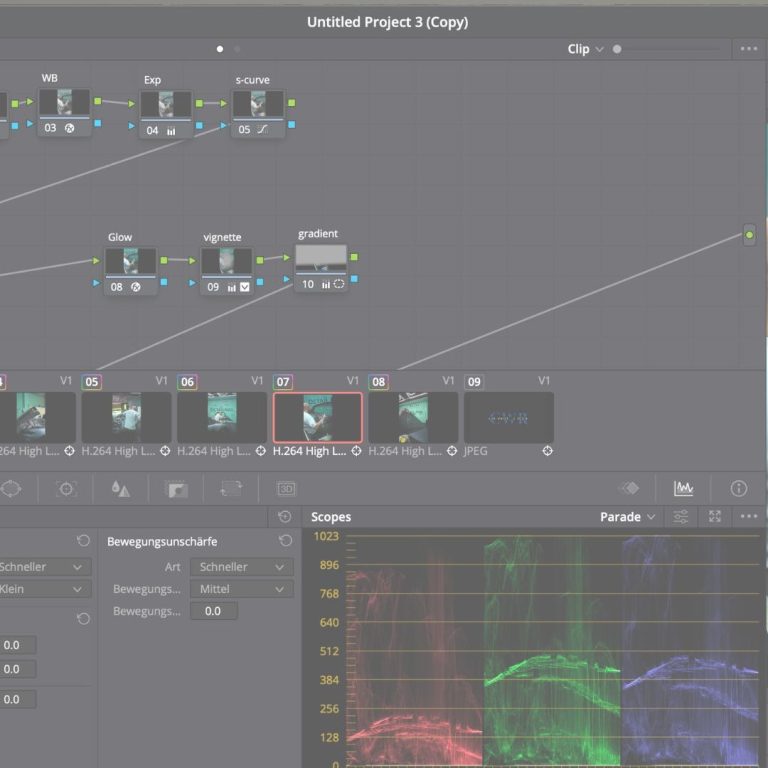768x768 pixels.
Task: Open the Scopes panel icon
Action: [683, 488]
